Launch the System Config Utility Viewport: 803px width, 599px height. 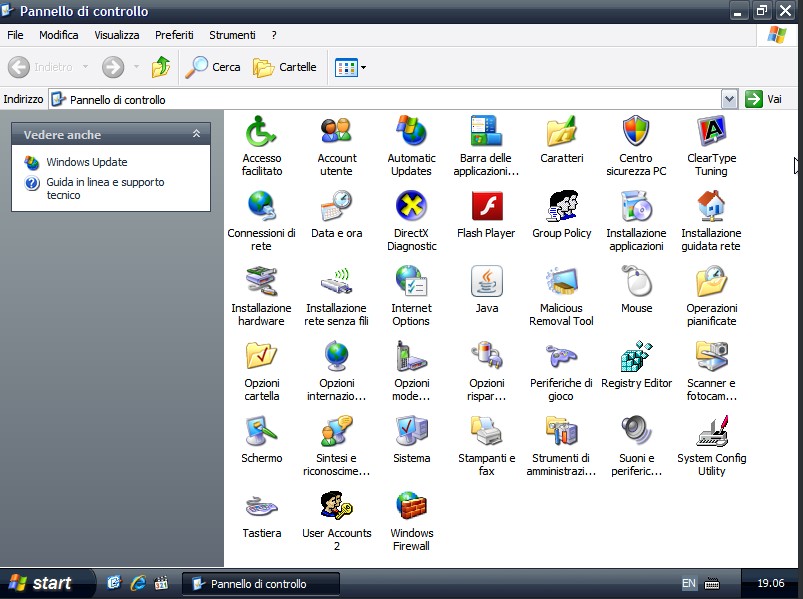tap(711, 445)
